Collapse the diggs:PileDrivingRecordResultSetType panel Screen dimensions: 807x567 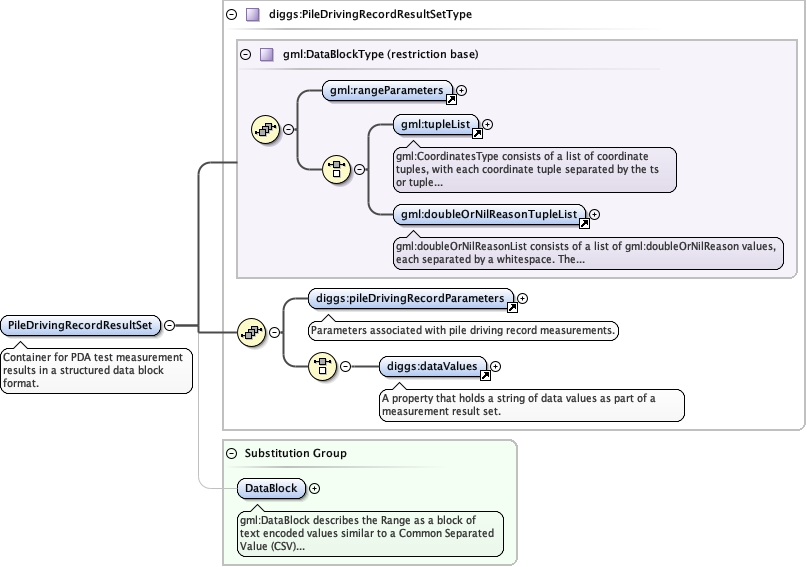(232, 15)
